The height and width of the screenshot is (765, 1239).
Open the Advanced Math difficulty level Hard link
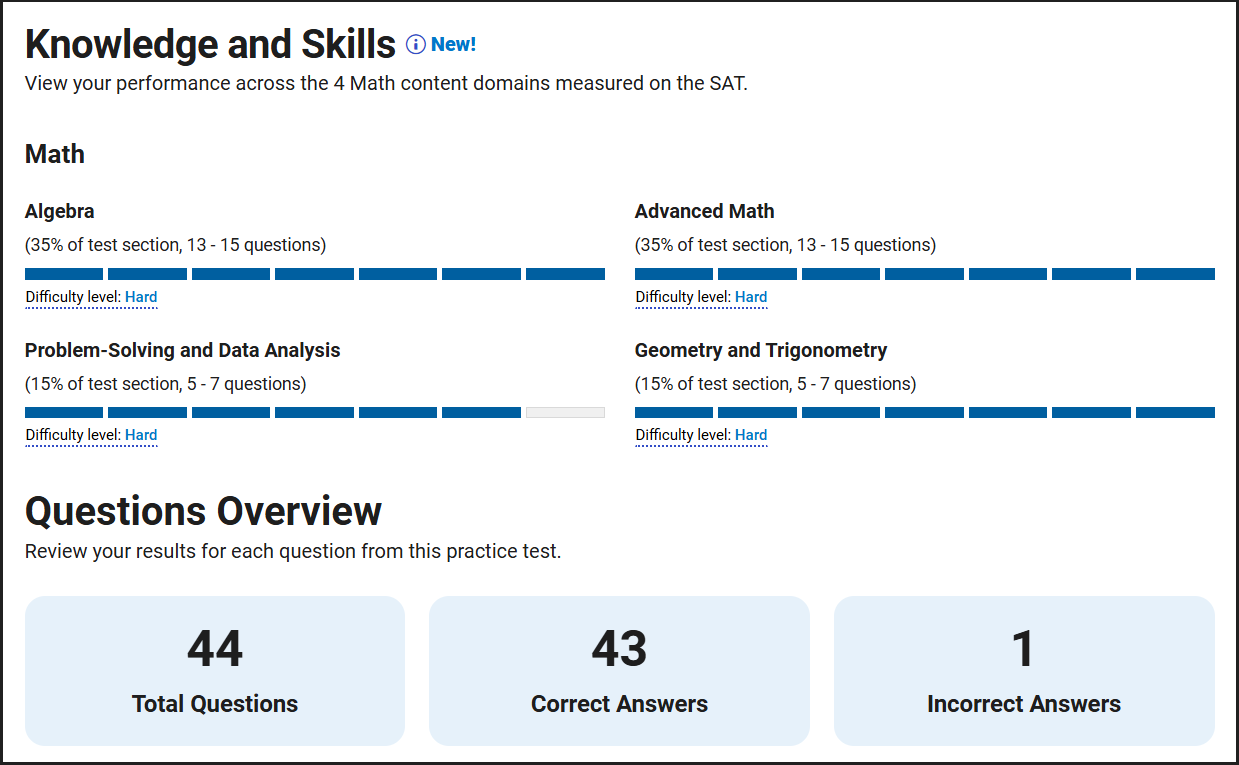coord(751,297)
